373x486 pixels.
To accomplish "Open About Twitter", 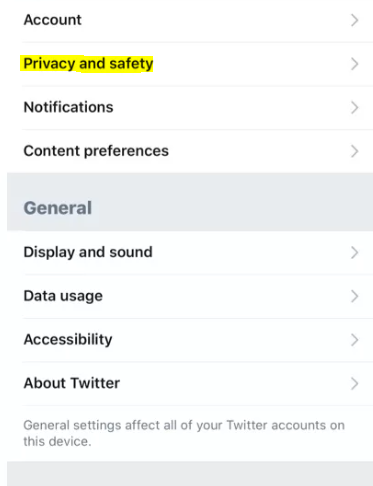I will point(190,383).
